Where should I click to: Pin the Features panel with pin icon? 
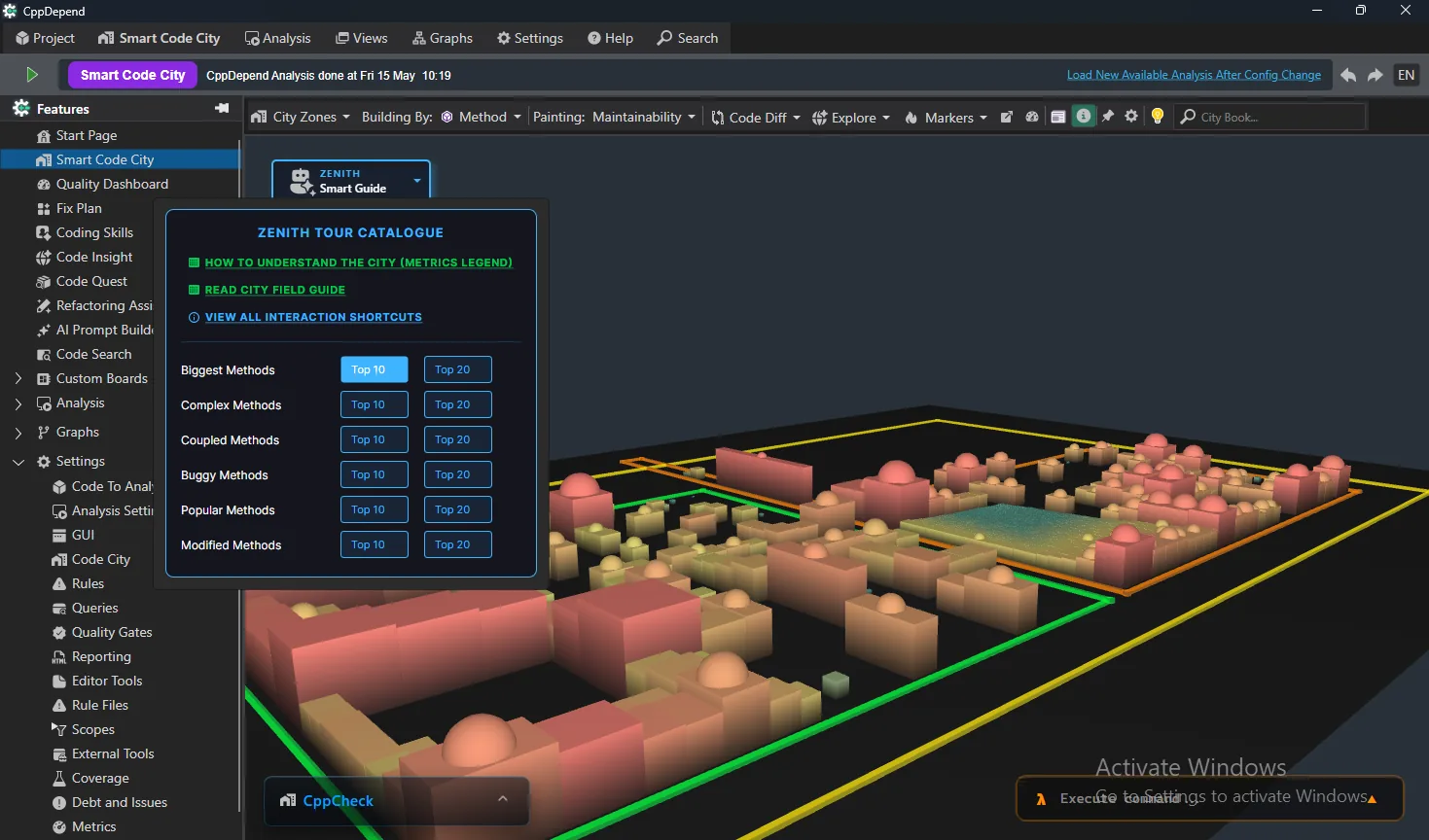(x=222, y=108)
